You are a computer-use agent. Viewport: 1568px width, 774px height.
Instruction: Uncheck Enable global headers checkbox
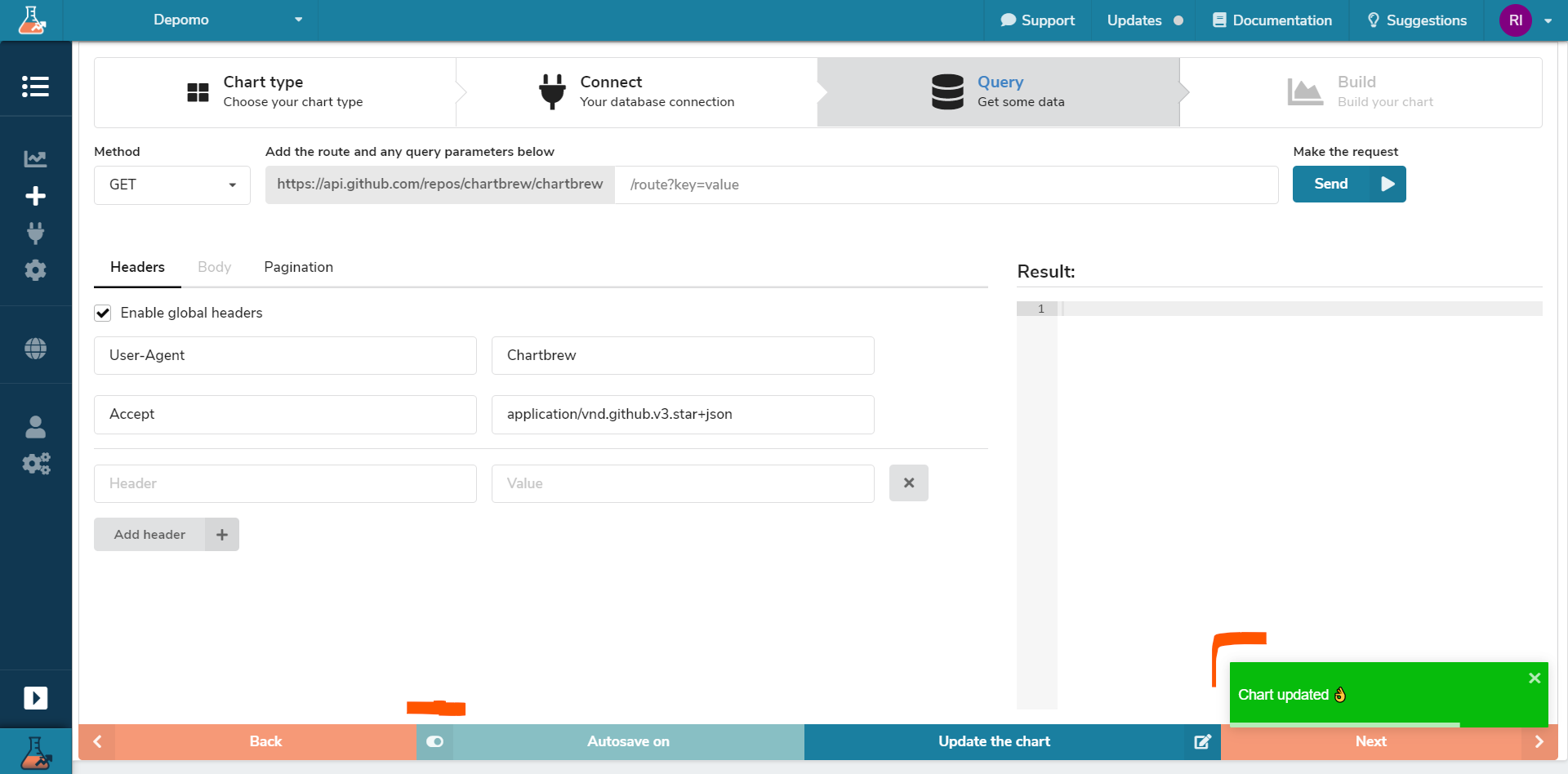click(x=103, y=314)
